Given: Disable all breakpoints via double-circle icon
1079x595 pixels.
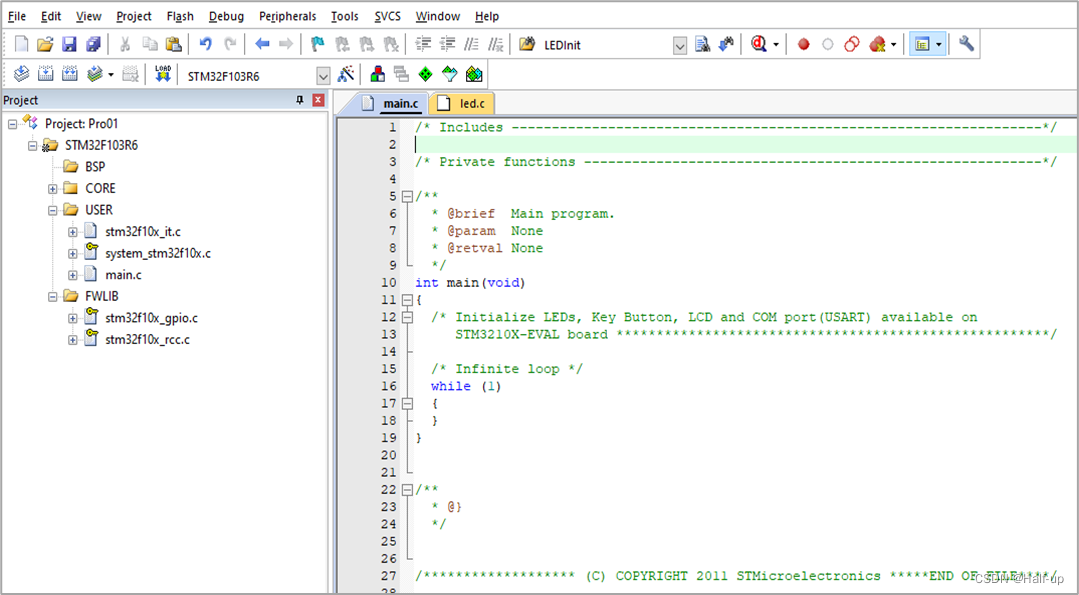Looking at the screenshot, I should pos(852,45).
